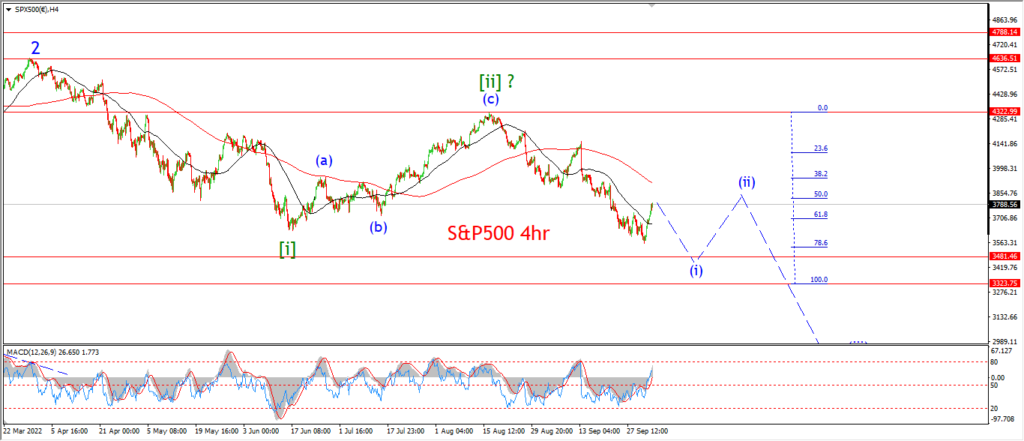Select the blue "(b)" wave label
This screenshot has height=441, width=1024.
[377, 228]
